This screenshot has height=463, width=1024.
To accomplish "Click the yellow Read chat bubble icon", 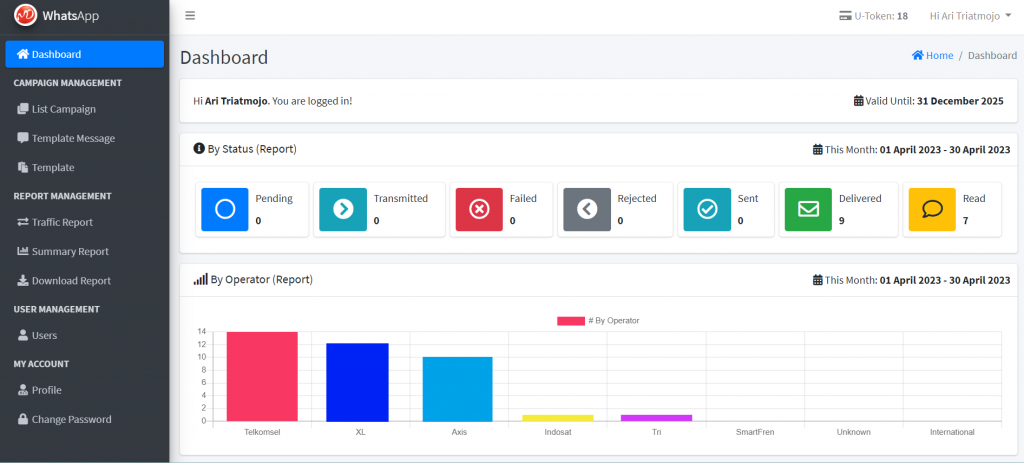I will [x=932, y=209].
